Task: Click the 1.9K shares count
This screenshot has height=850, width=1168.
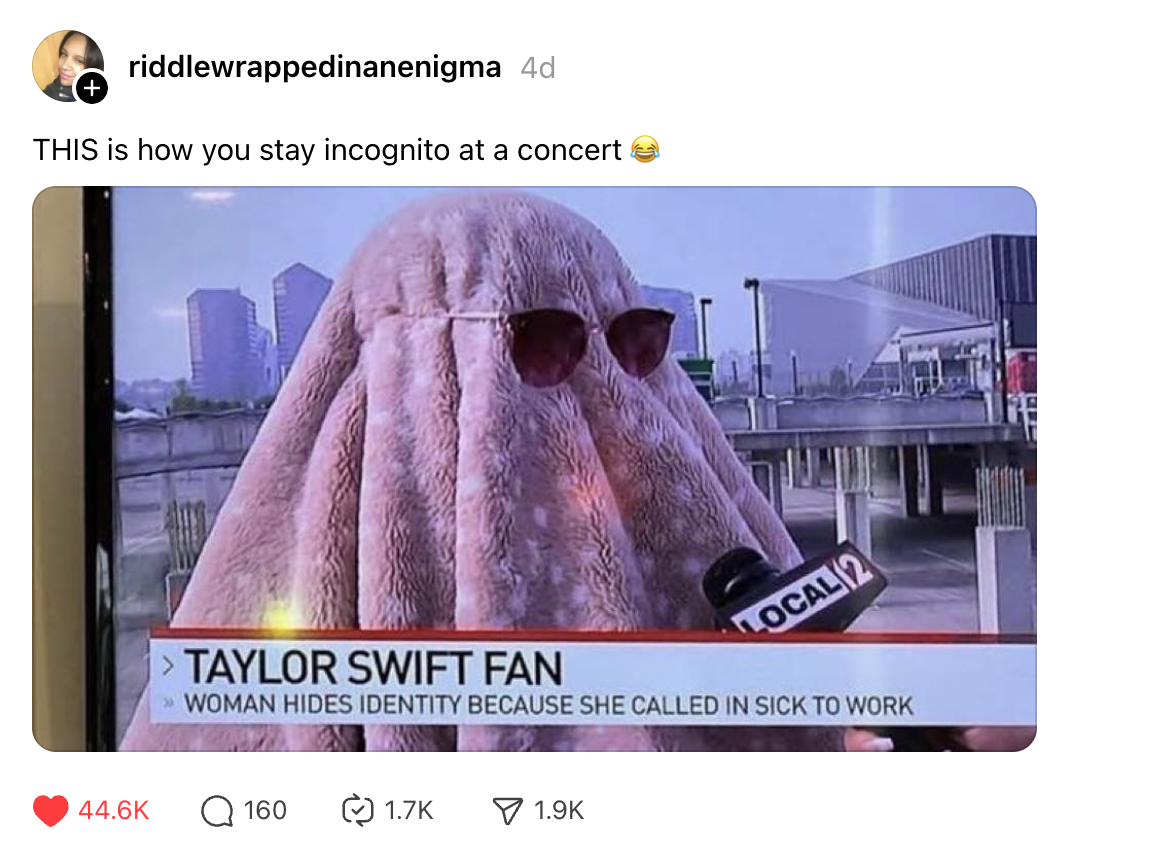Action: (x=559, y=811)
